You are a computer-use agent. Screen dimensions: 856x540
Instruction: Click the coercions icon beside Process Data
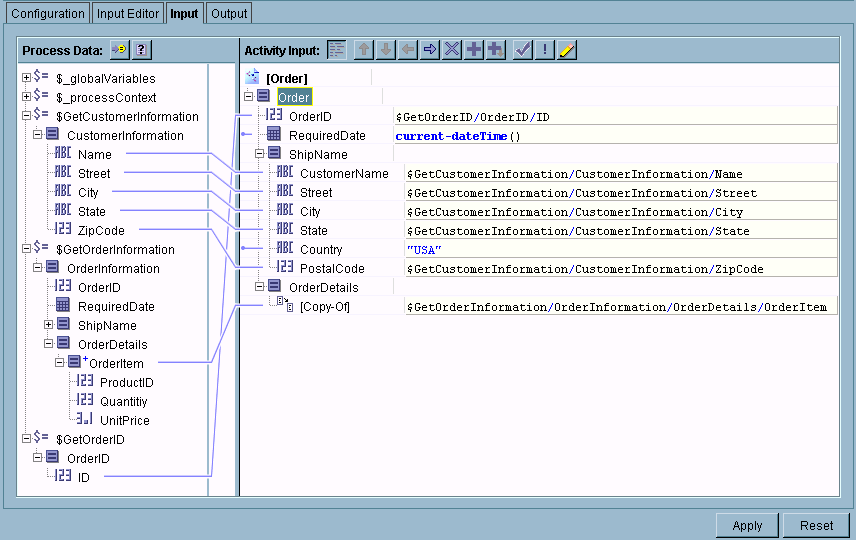pyautogui.click(x=119, y=50)
